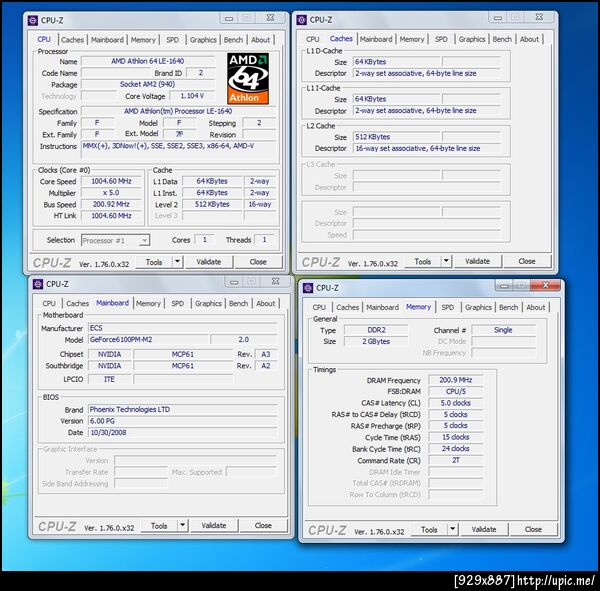Click the motherboard model 'GeForce6100PM-M2'

point(148,339)
